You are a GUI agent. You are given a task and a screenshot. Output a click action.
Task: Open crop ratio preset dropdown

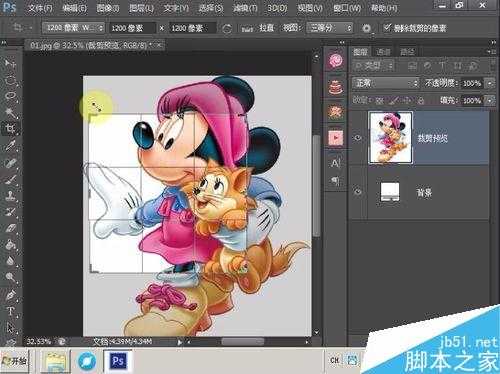(74, 28)
